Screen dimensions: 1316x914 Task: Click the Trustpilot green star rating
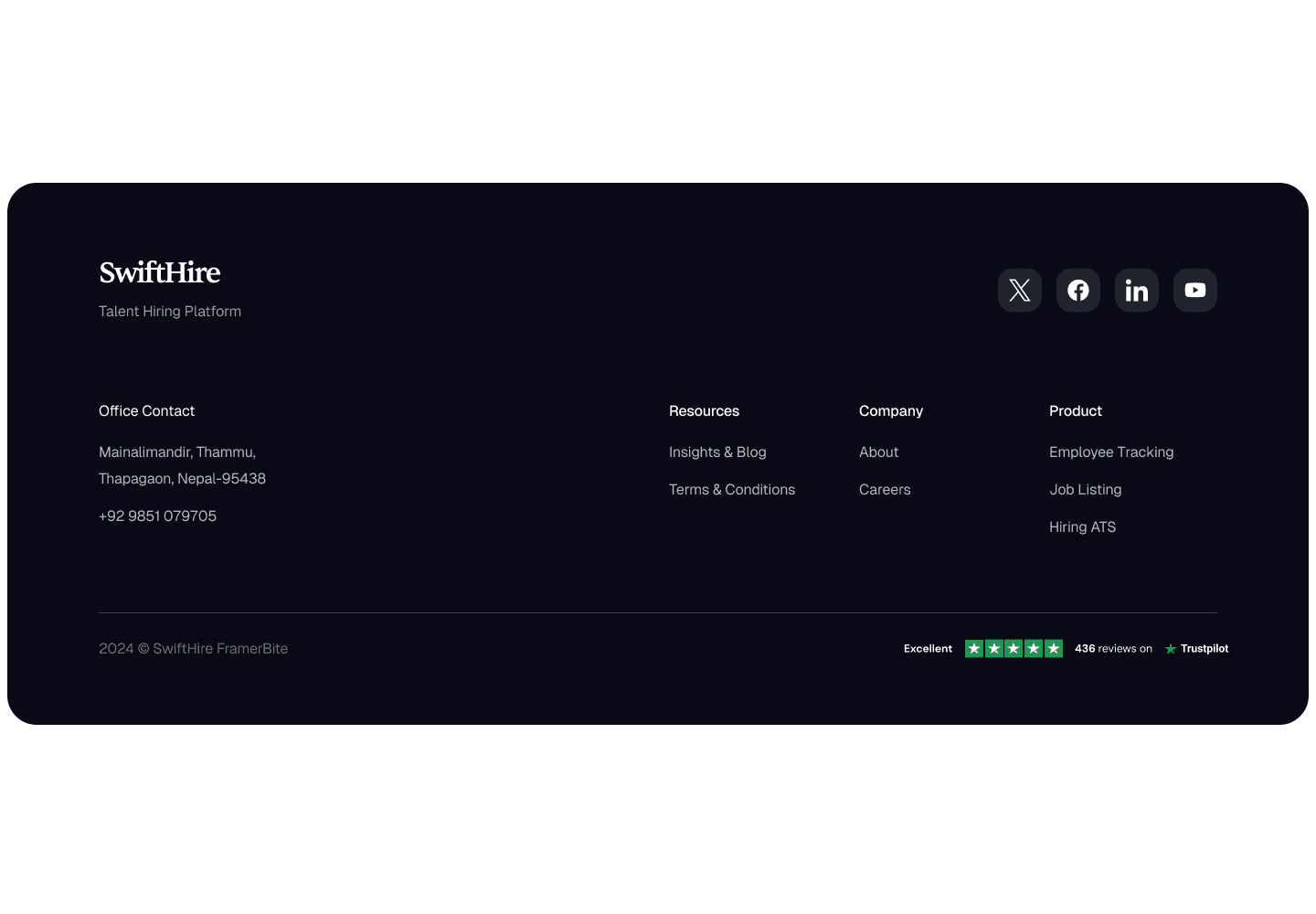(1014, 648)
